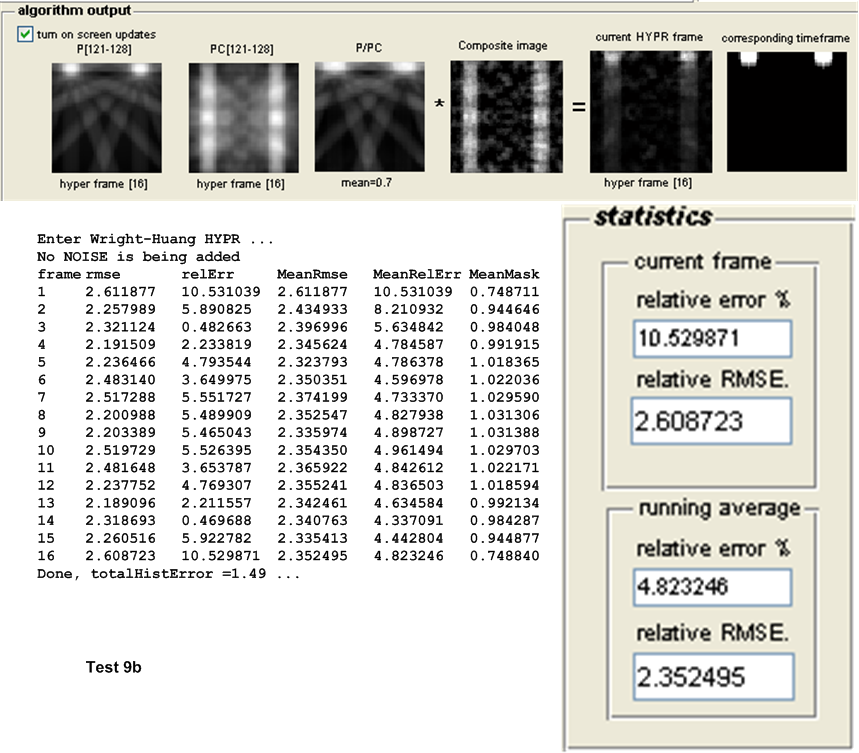
Task: Click the P/PC ratio image
Action: click(370, 115)
